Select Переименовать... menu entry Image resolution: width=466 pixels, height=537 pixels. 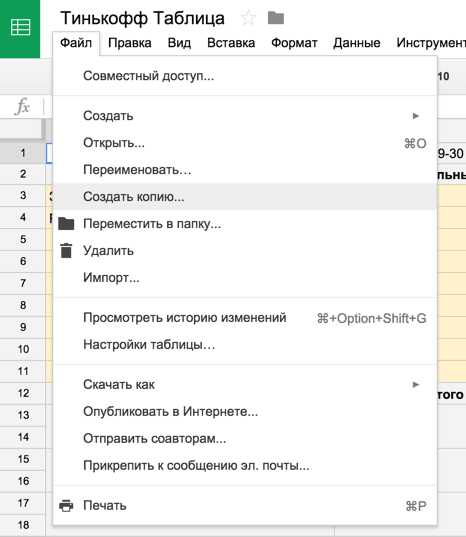pyautogui.click(x=245, y=170)
